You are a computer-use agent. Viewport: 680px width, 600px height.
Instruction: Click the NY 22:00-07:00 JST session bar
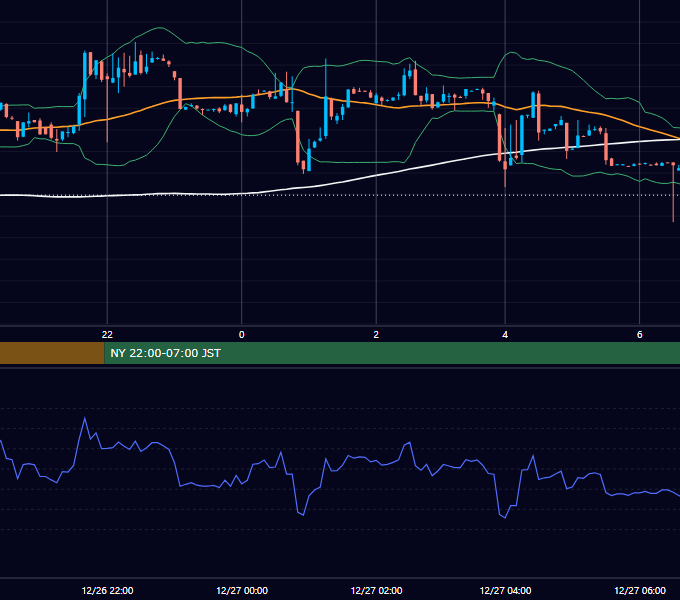click(392, 353)
